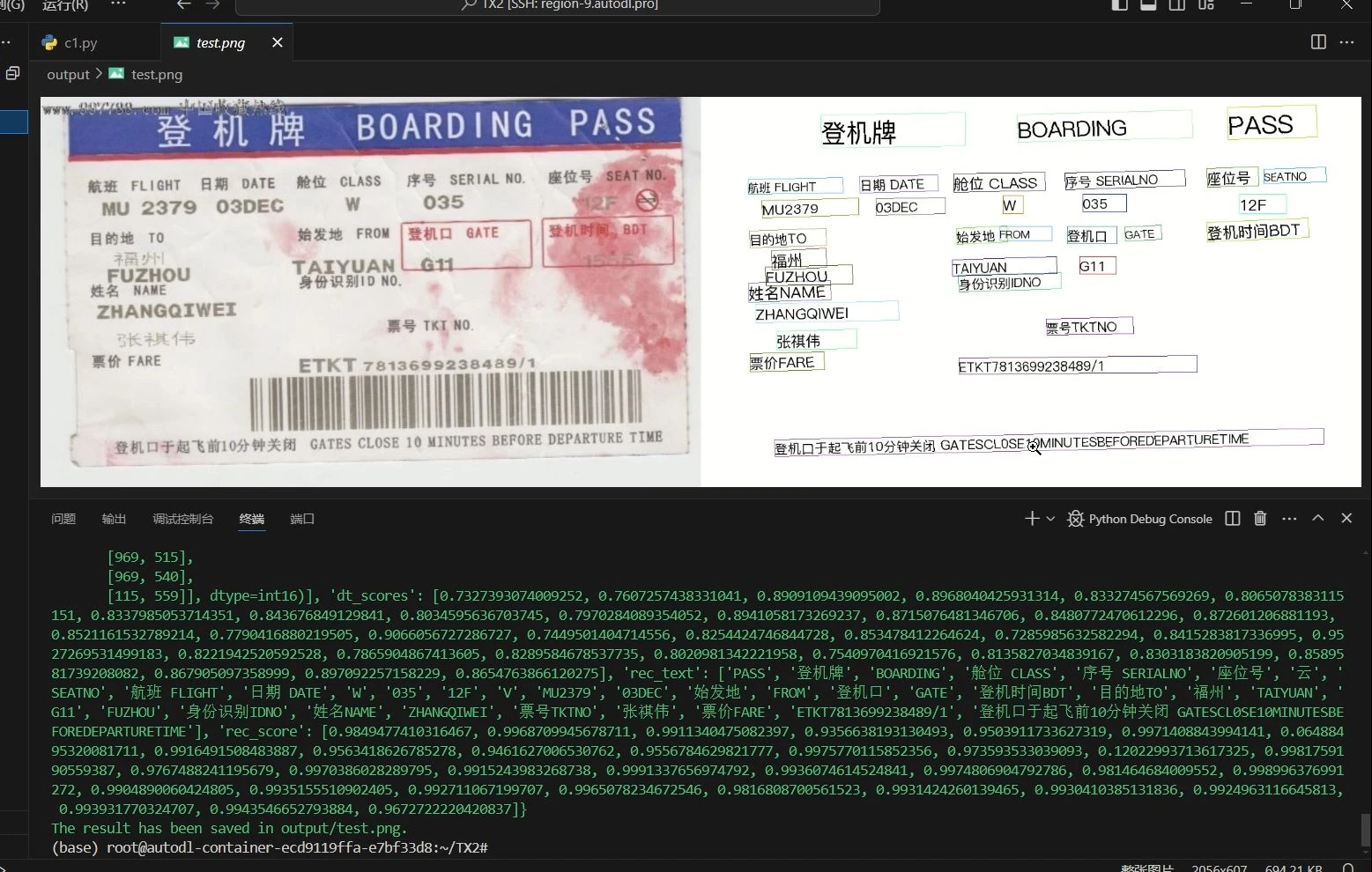
Task: Close the test.png tab
Action: coord(278,42)
